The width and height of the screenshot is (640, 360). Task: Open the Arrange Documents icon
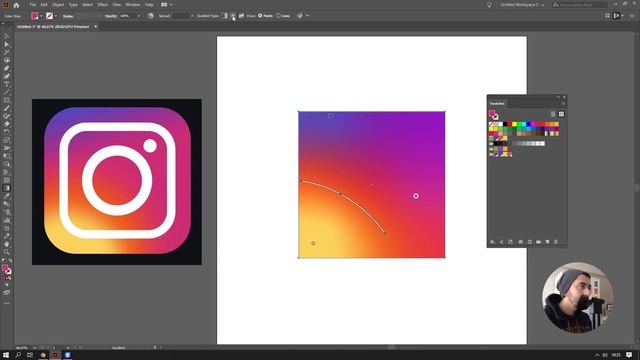pos(164,5)
